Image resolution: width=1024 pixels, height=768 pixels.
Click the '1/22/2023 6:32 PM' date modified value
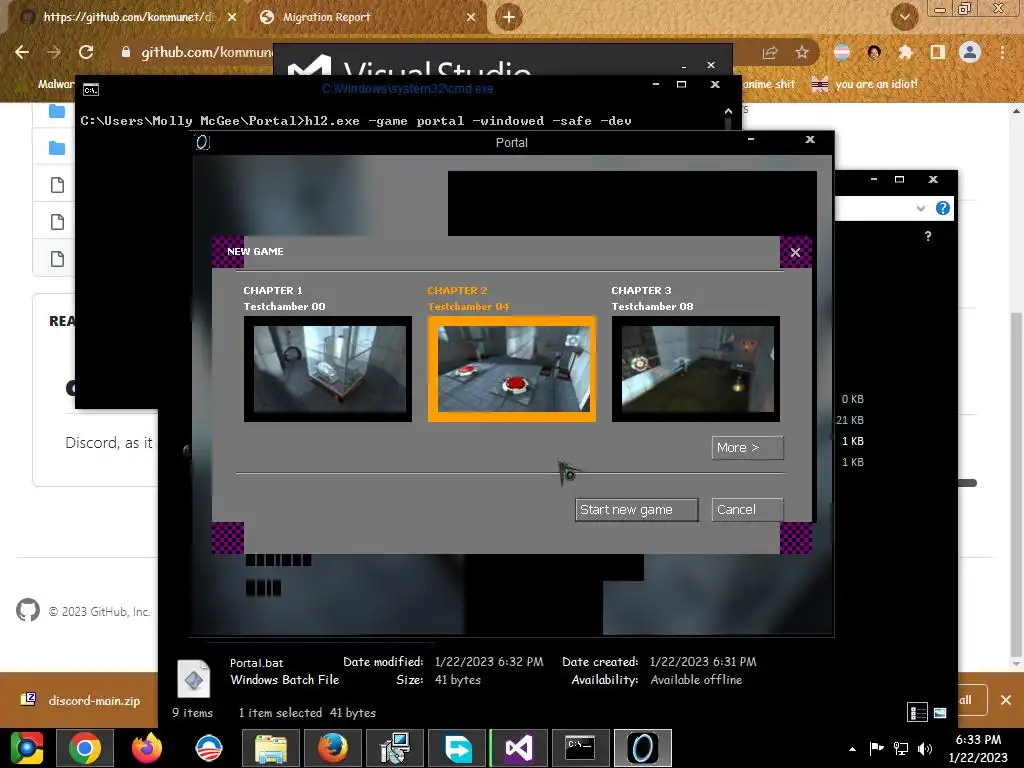[x=488, y=662]
